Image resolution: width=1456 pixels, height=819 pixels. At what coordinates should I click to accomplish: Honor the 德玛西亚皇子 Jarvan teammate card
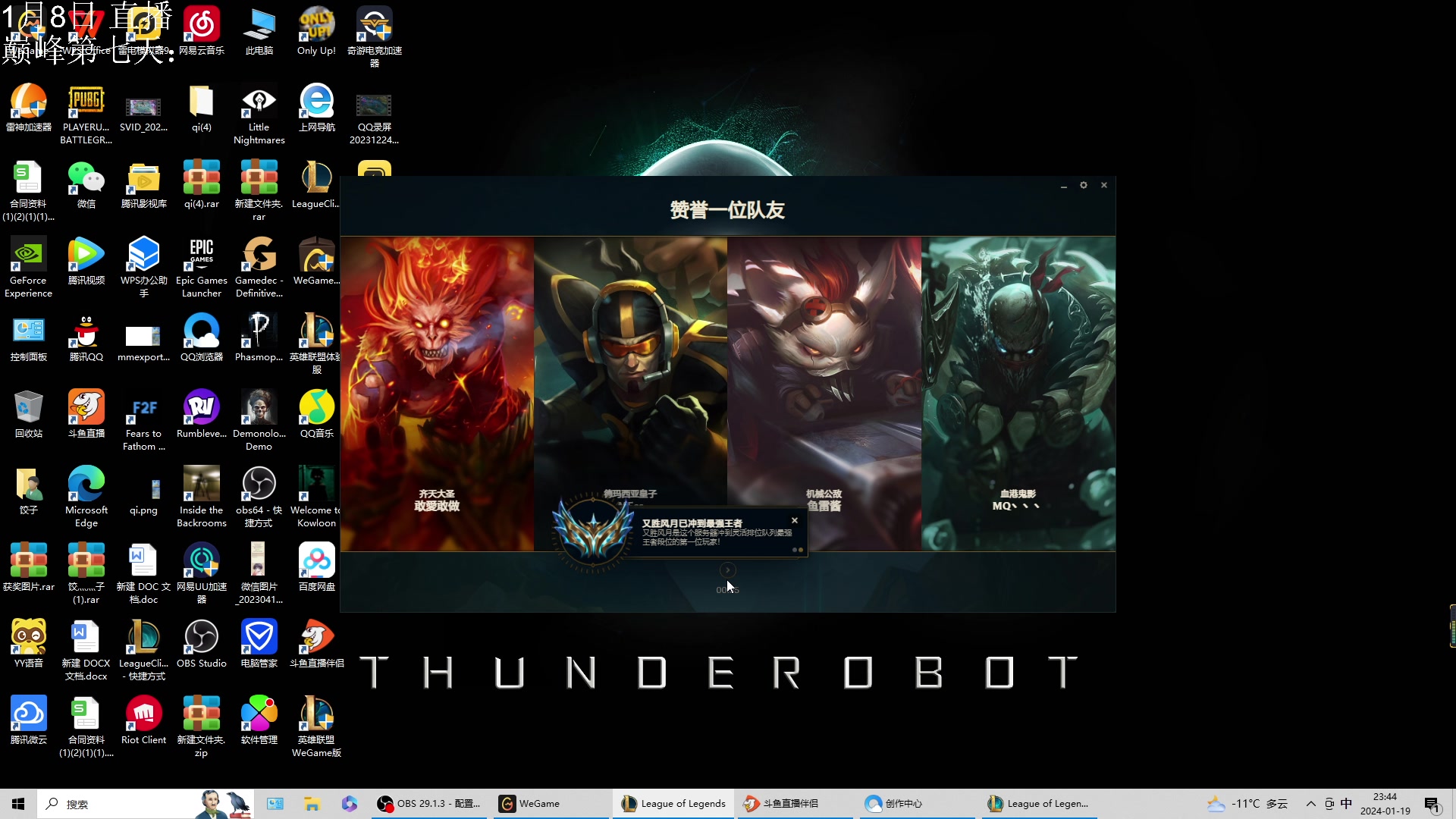[630, 372]
